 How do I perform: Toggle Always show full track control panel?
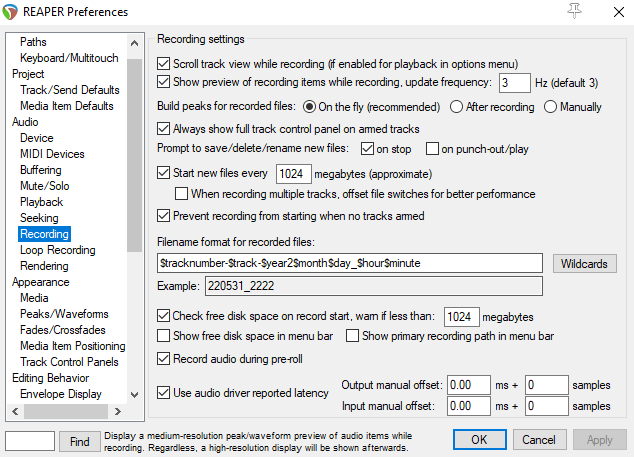pos(163,129)
